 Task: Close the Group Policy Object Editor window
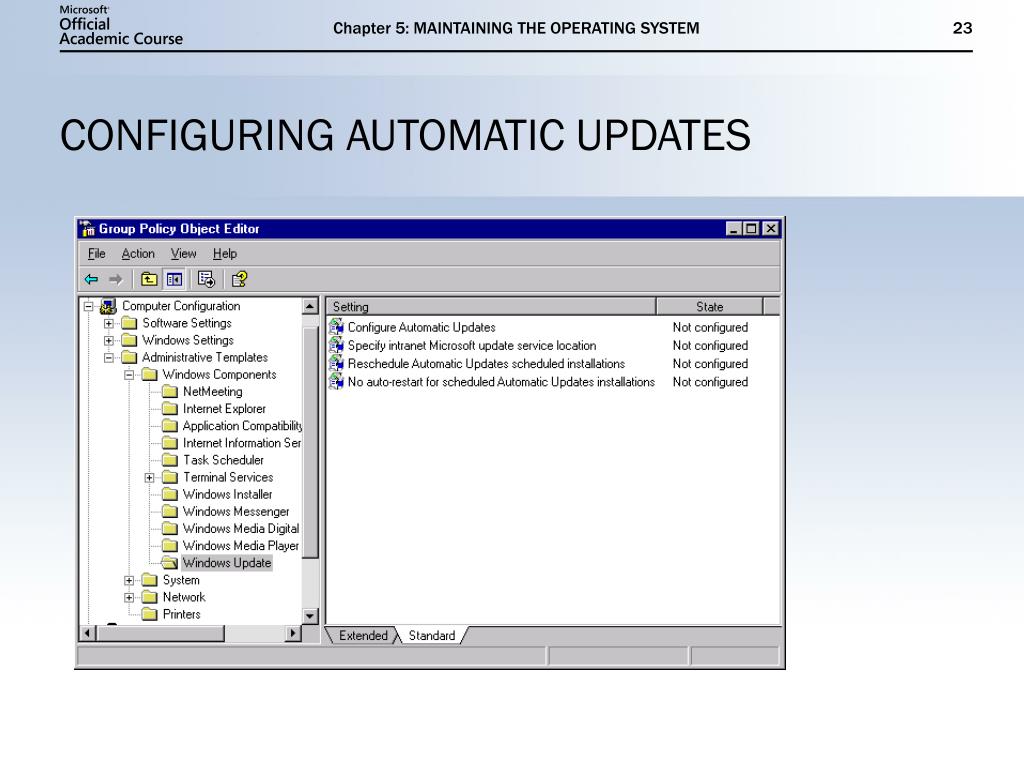click(x=771, y=229)
